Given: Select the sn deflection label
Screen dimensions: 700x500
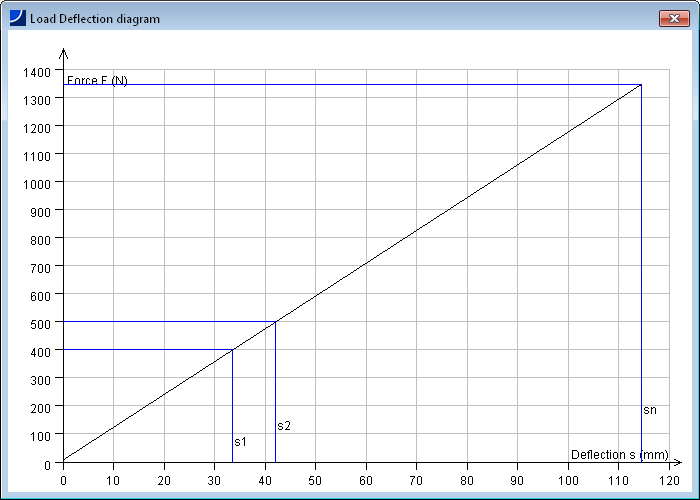Looking at the screenshot, I should click(x=650, y=410).
